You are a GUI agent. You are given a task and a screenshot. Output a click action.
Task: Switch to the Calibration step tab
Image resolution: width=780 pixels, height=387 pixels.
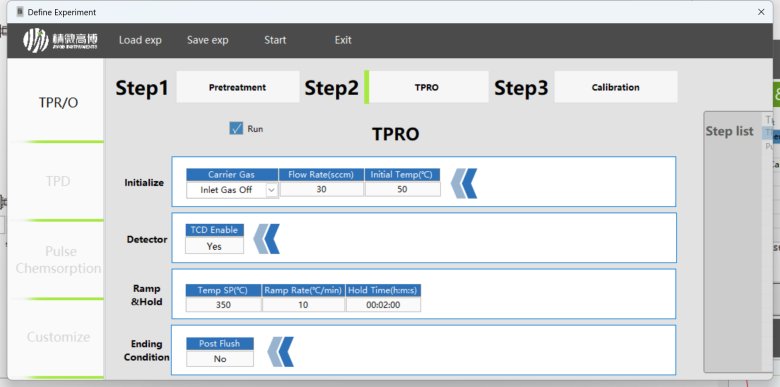point(616,87)
